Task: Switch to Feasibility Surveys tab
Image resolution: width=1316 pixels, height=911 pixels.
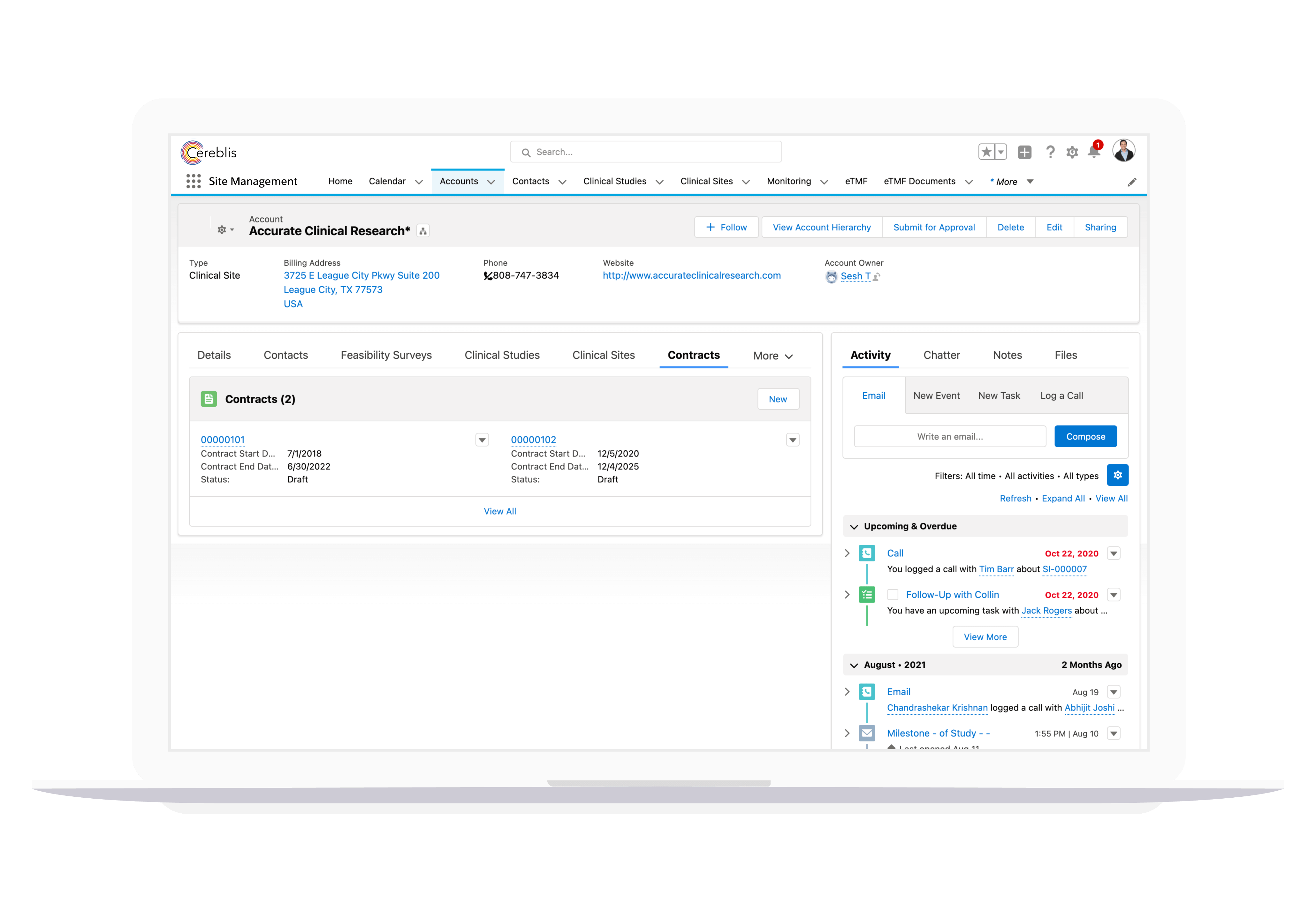Action: [x=386, y=355]
